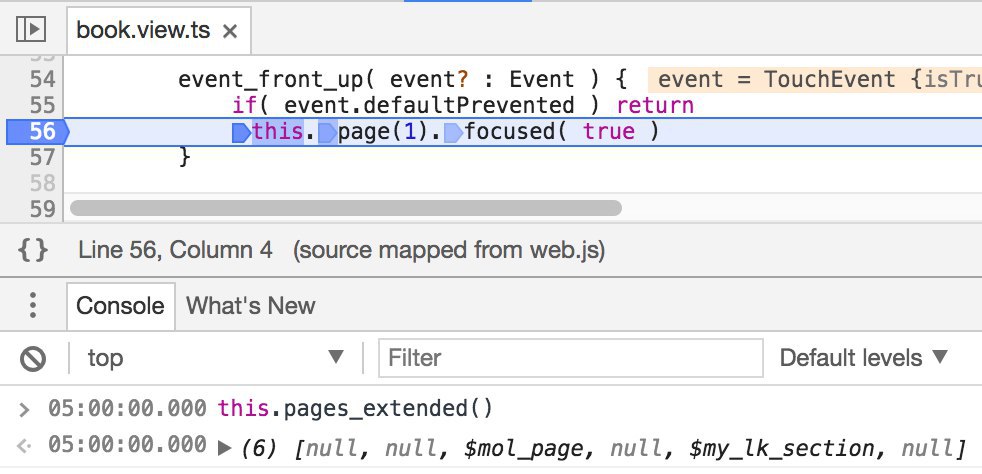Image resolution: width=982 pixels, height=474 pixels.
Task: Click the inline breakpoint marker before page(1)
Action: point(327,133)
